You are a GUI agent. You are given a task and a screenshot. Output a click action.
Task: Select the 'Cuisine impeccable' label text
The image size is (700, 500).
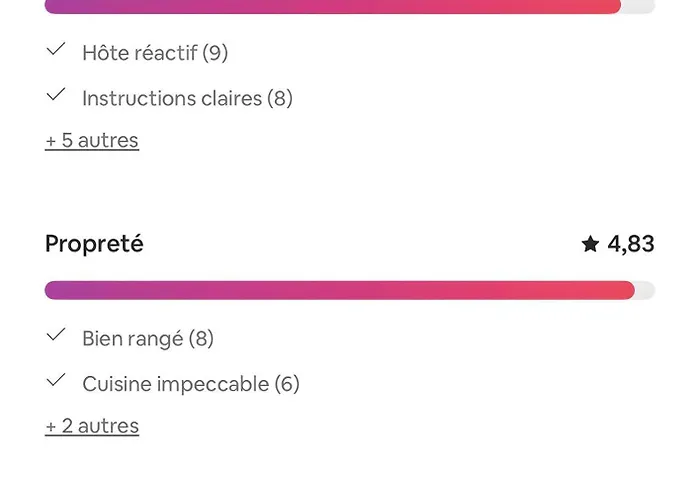pos(175,384)
